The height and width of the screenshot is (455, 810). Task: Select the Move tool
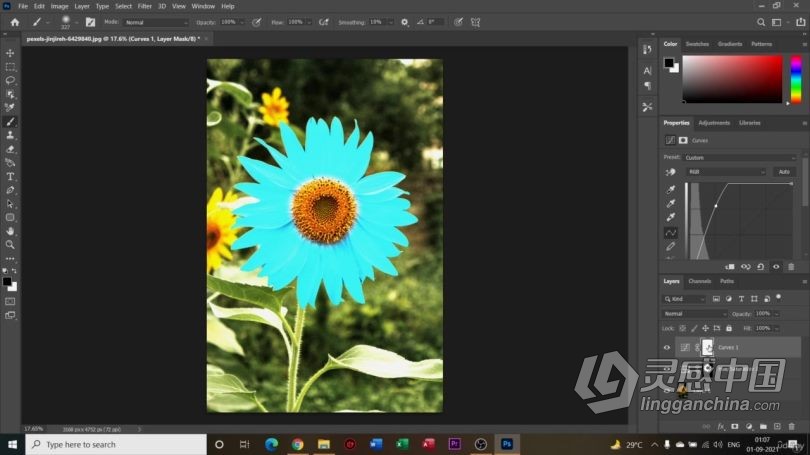[x=10, y=53]
